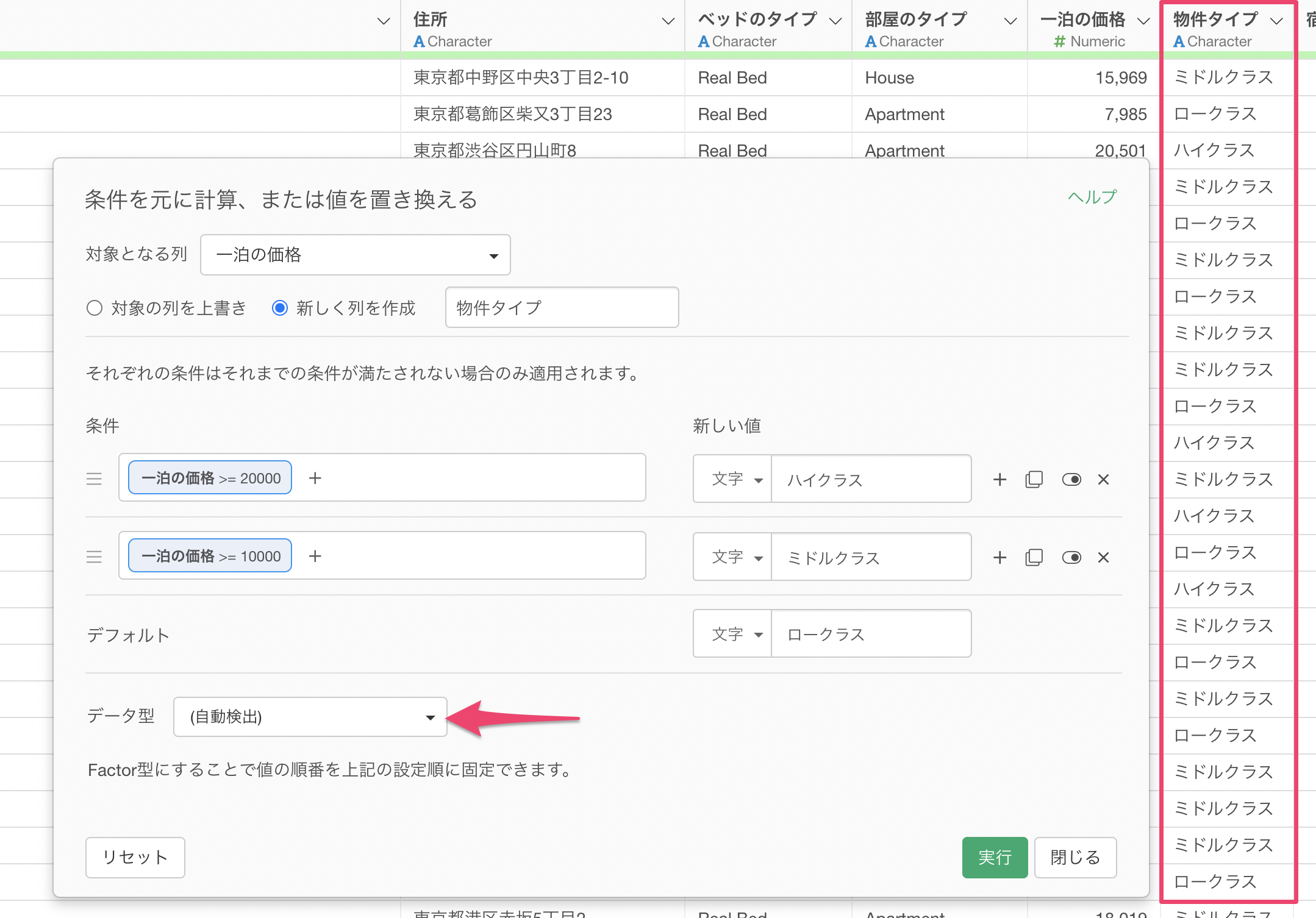
Task: Toggle enable switch for ハイクラス condition
Action: click(1071, 480)
